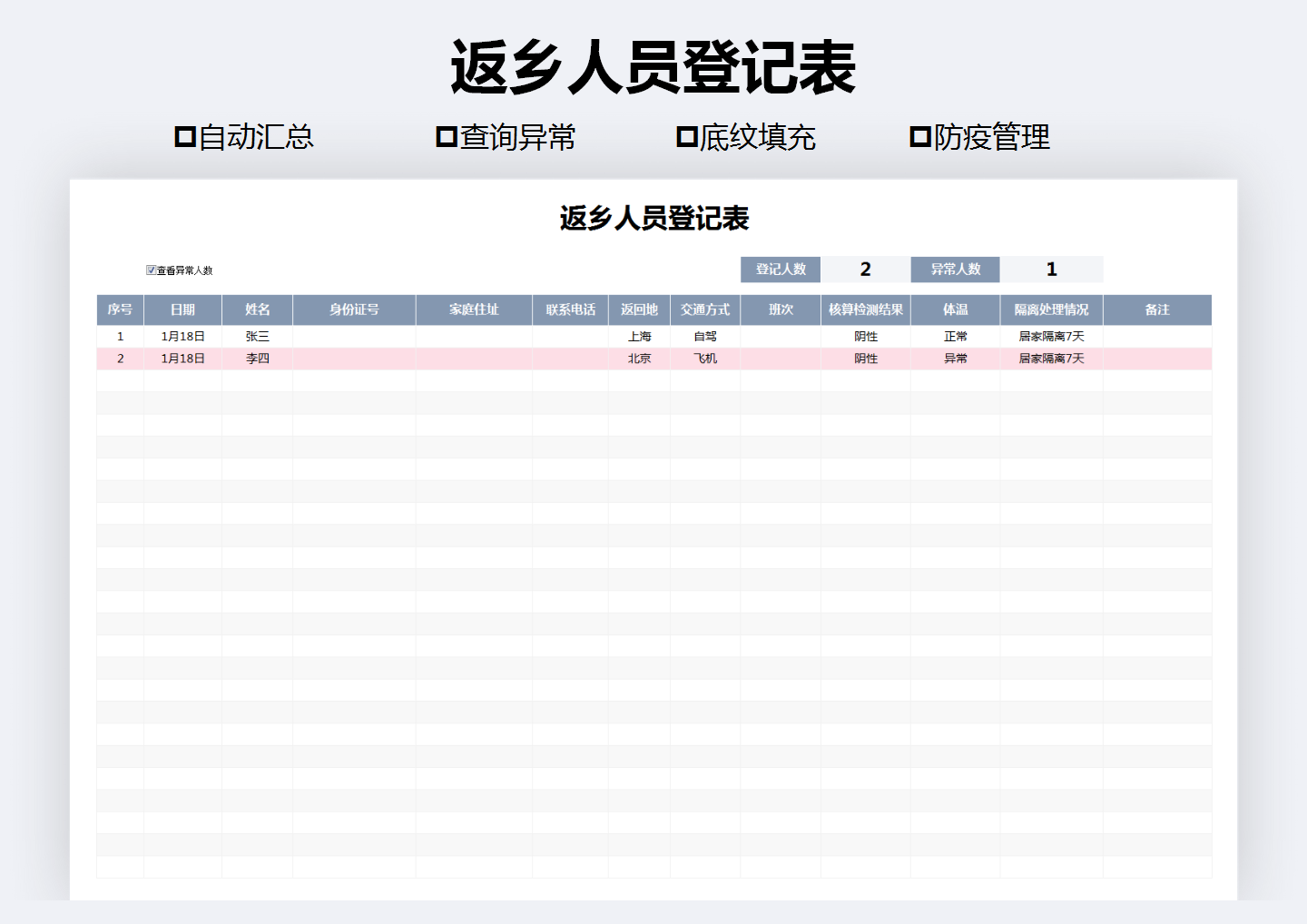The image size is (1307, 924).
Task: Select the cell containing 张三
Action: click(257, 335)
